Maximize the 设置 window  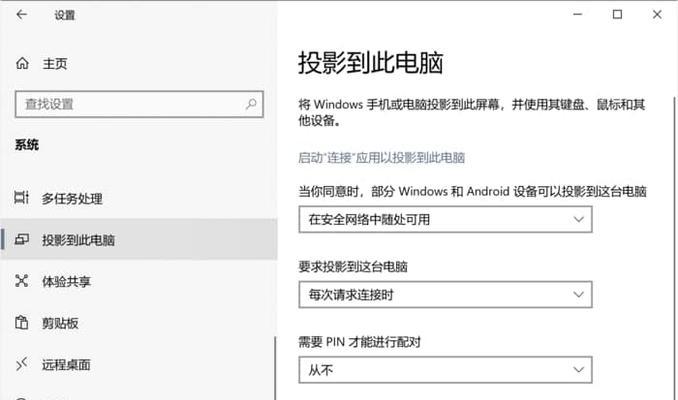point(617,15)
